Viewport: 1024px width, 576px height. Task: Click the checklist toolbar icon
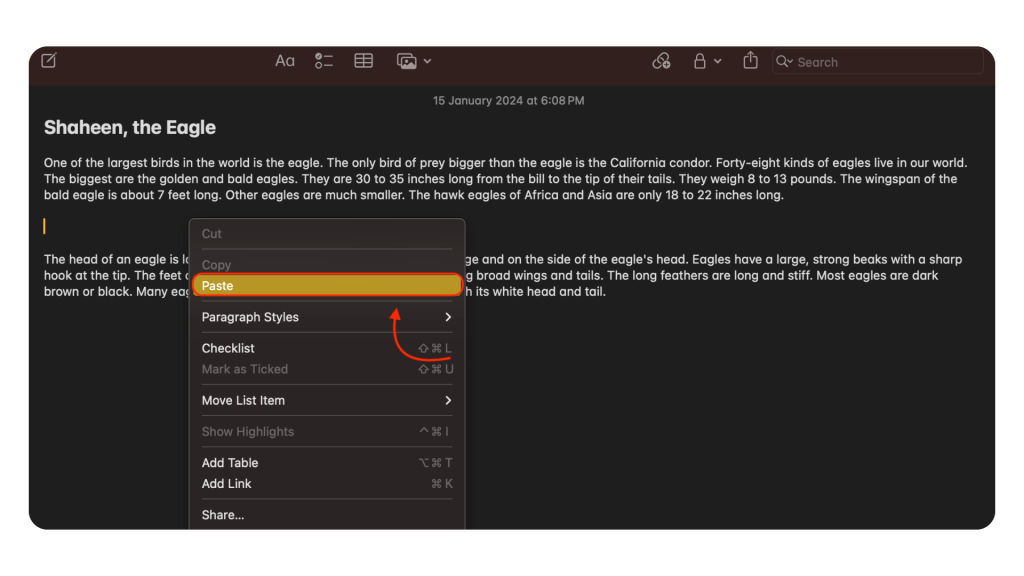(324, 61)
